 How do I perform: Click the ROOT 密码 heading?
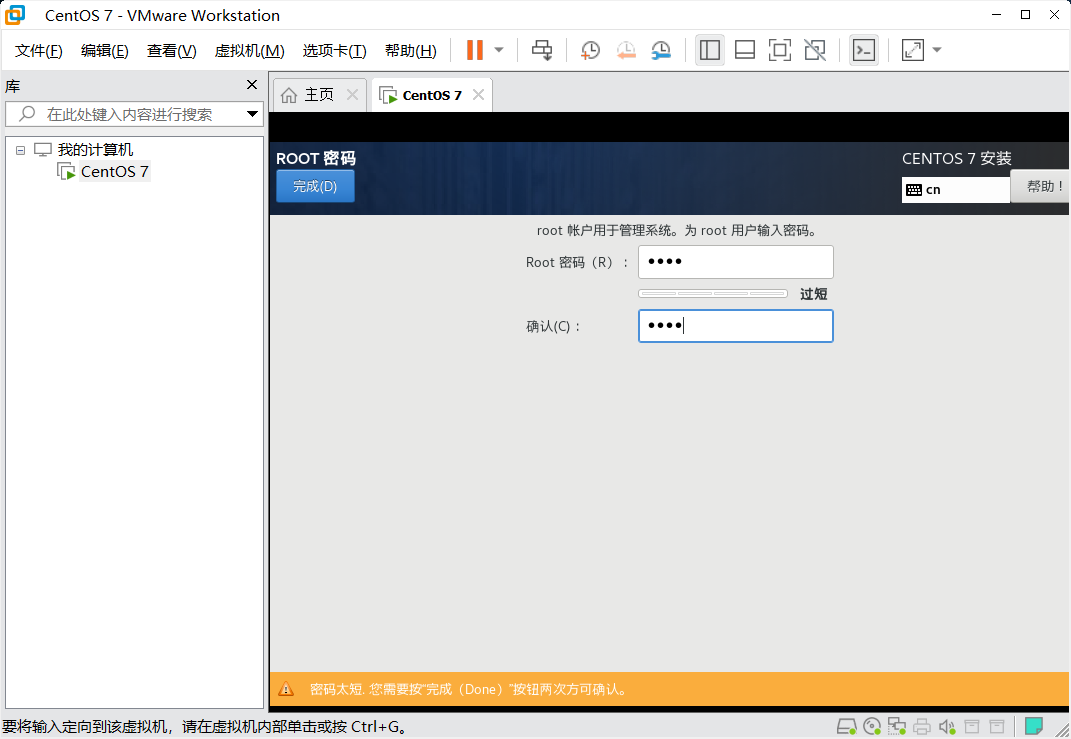316,158
